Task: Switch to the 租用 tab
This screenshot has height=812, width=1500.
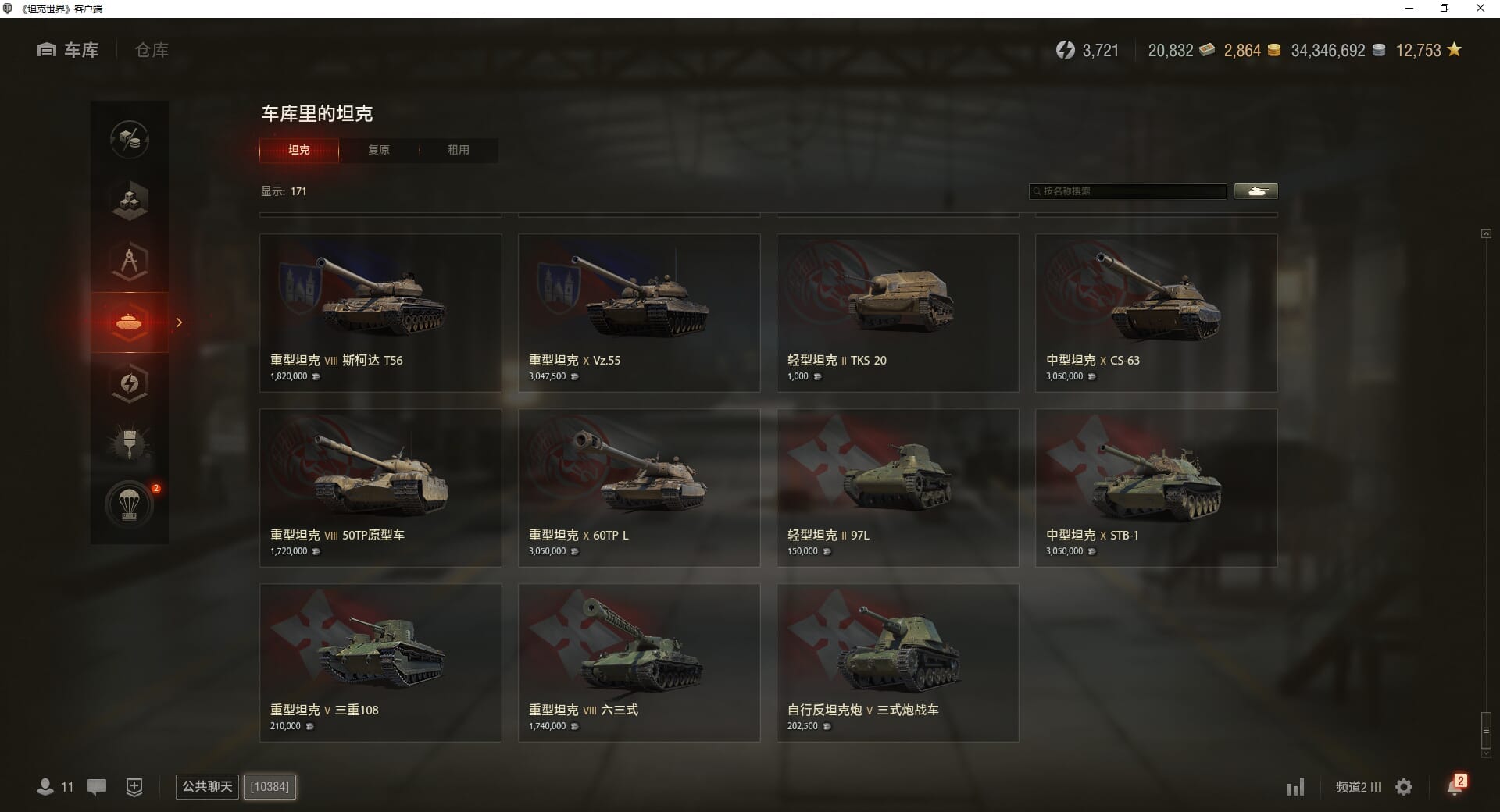Action: pyautogui.click(x=459, y=150)
